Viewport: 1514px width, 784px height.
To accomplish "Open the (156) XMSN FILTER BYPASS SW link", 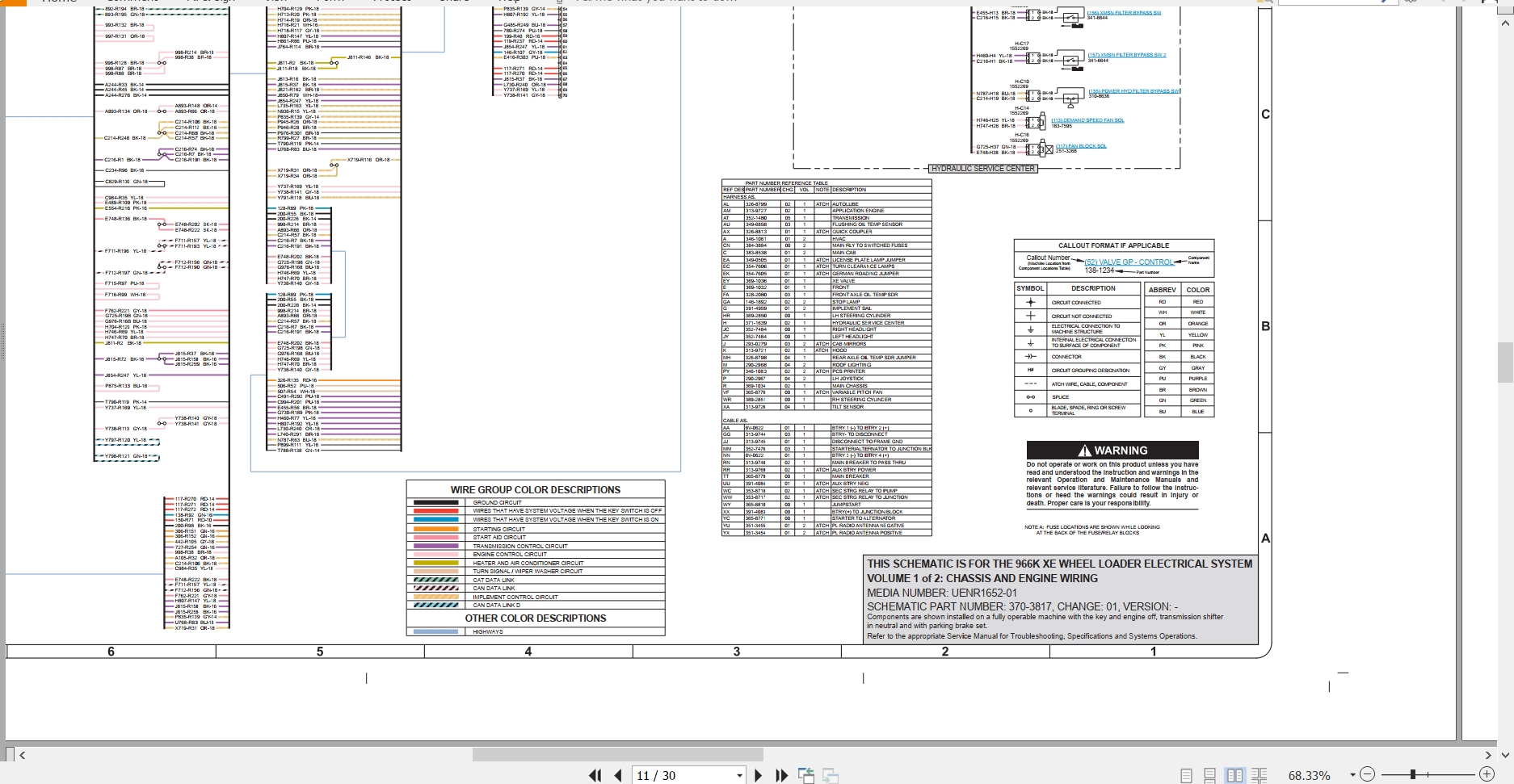I will [x=1124, y=13].
